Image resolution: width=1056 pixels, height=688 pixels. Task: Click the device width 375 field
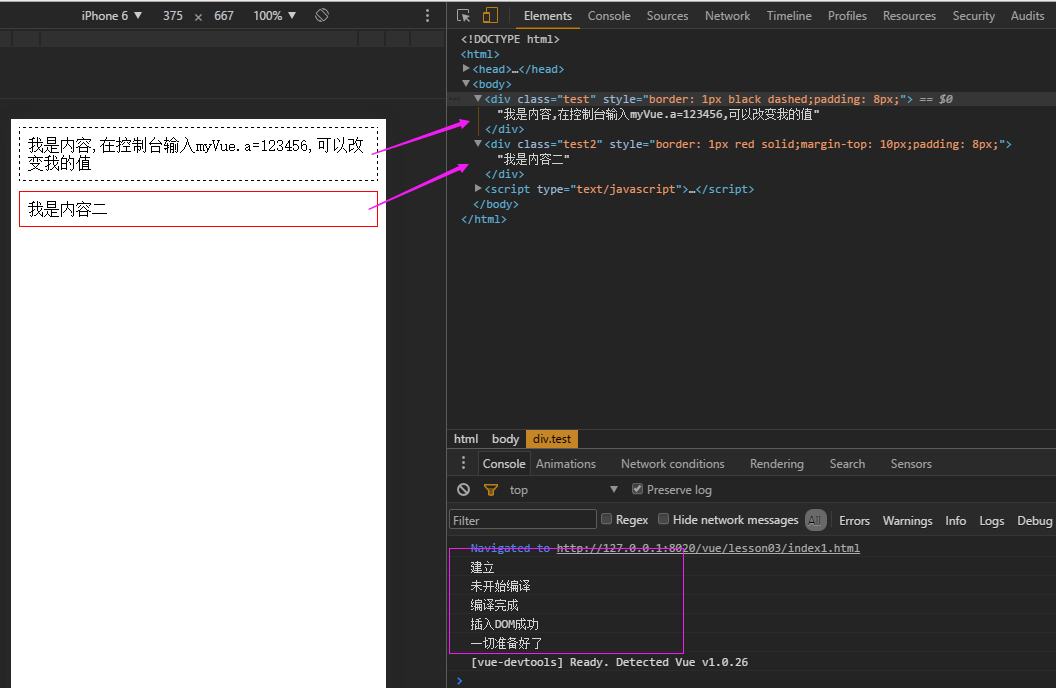172,15
